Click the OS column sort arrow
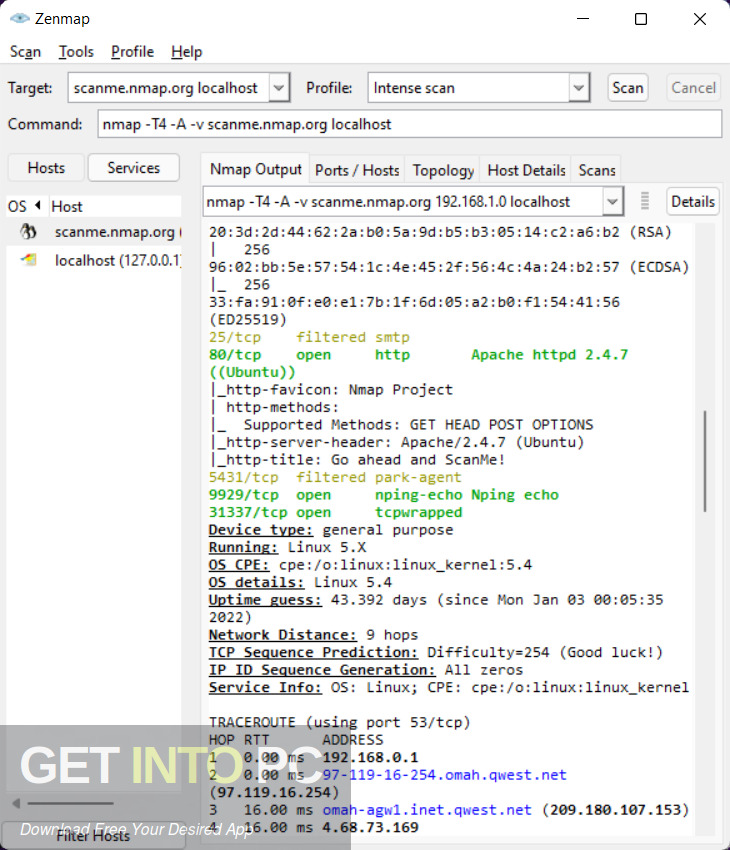This screenshot has height=850, width=730. click(37, 205)
